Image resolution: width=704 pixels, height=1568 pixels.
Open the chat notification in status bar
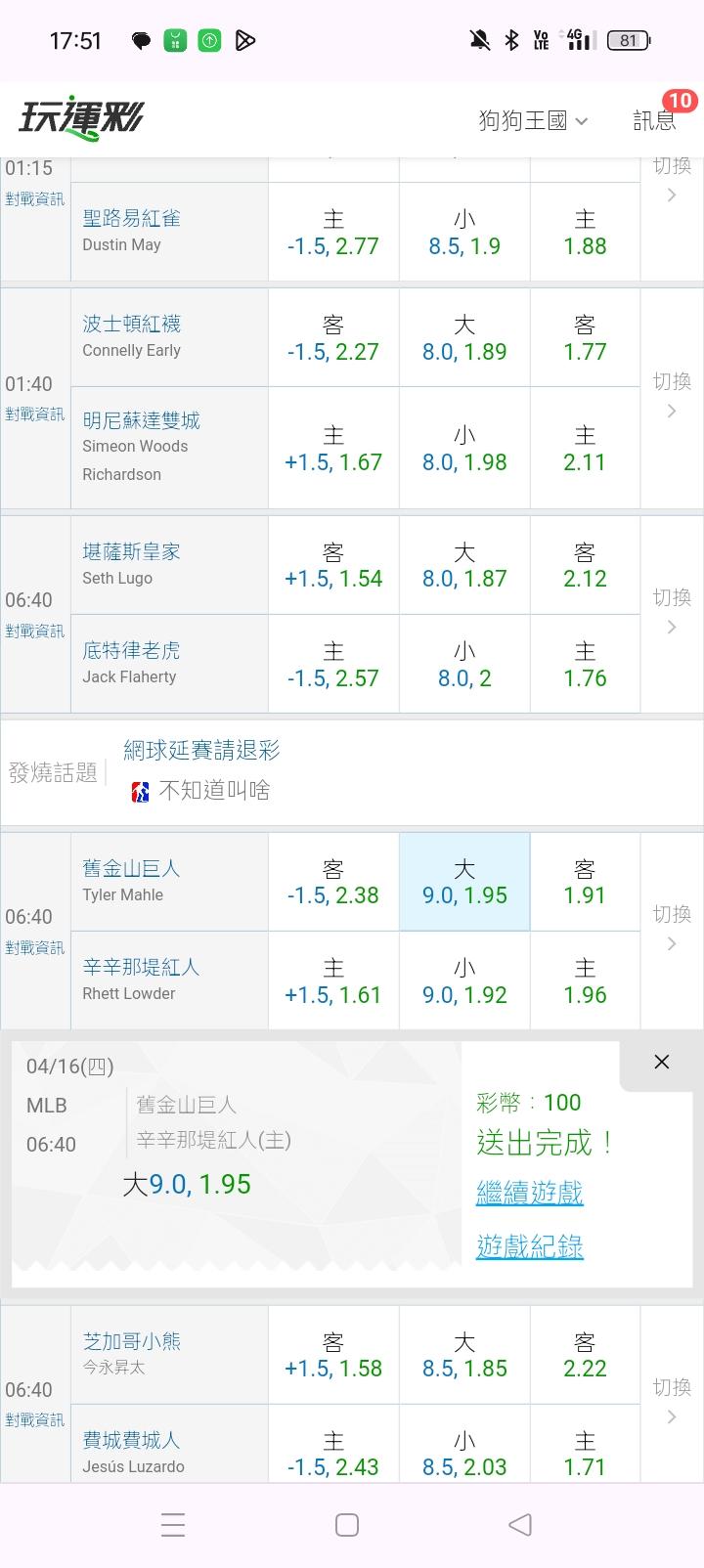[x=141, y=40]
